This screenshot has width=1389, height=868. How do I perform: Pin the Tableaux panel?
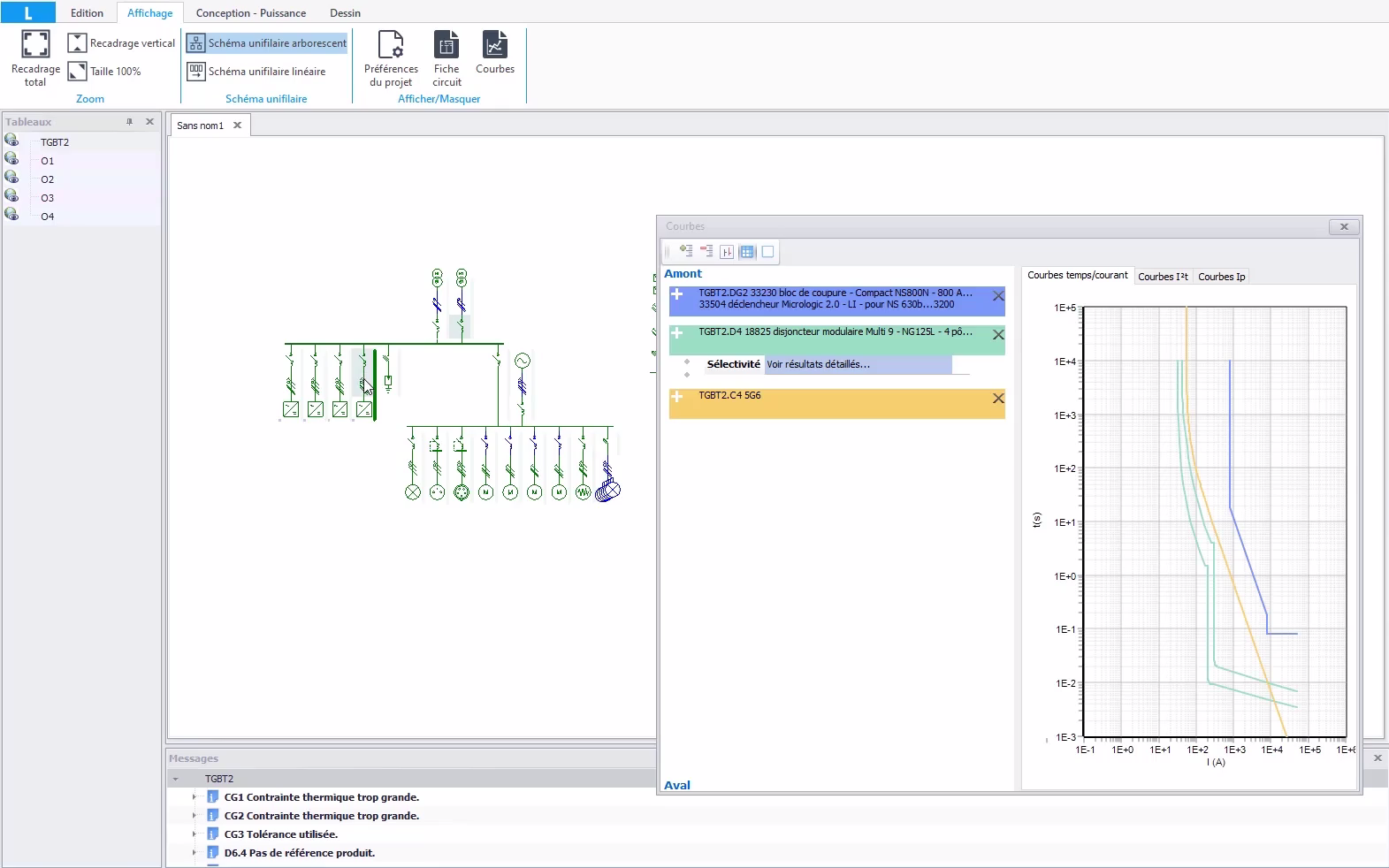pos(129,122)
